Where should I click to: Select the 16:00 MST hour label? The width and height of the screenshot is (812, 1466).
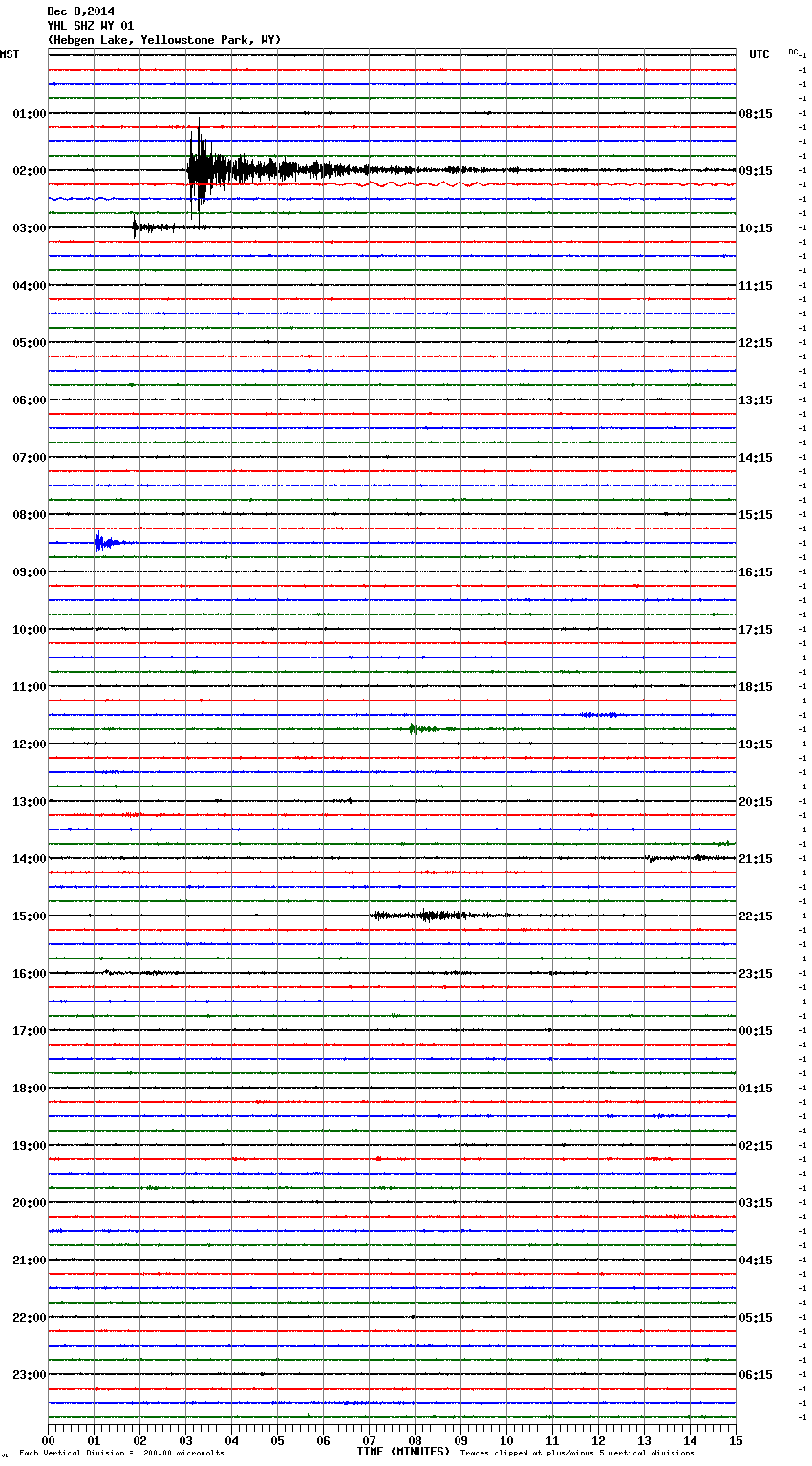[x=29, y=974]
